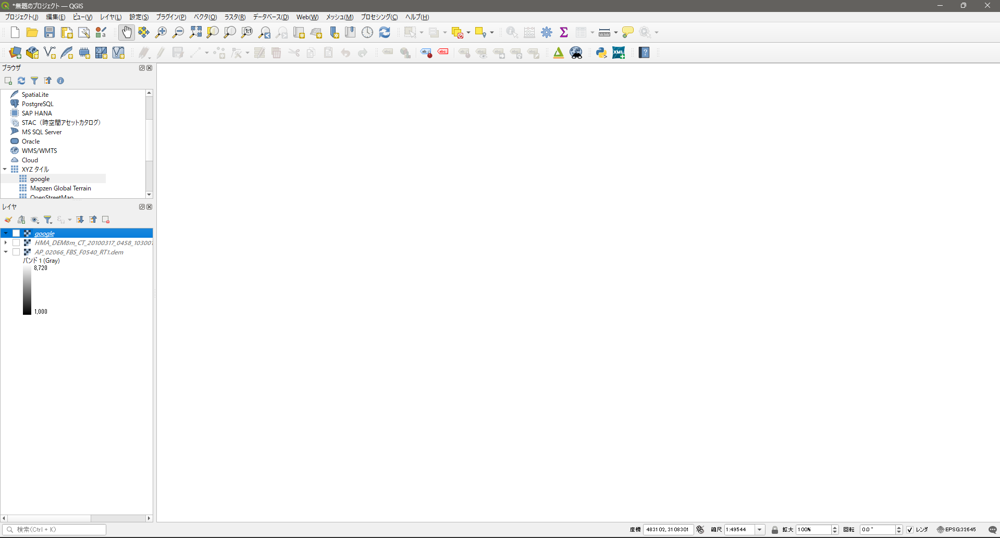This screenshot has width=1000, height=538.
Task: Select the Pan Map hand tool
Action: click(x=126, y=33)
